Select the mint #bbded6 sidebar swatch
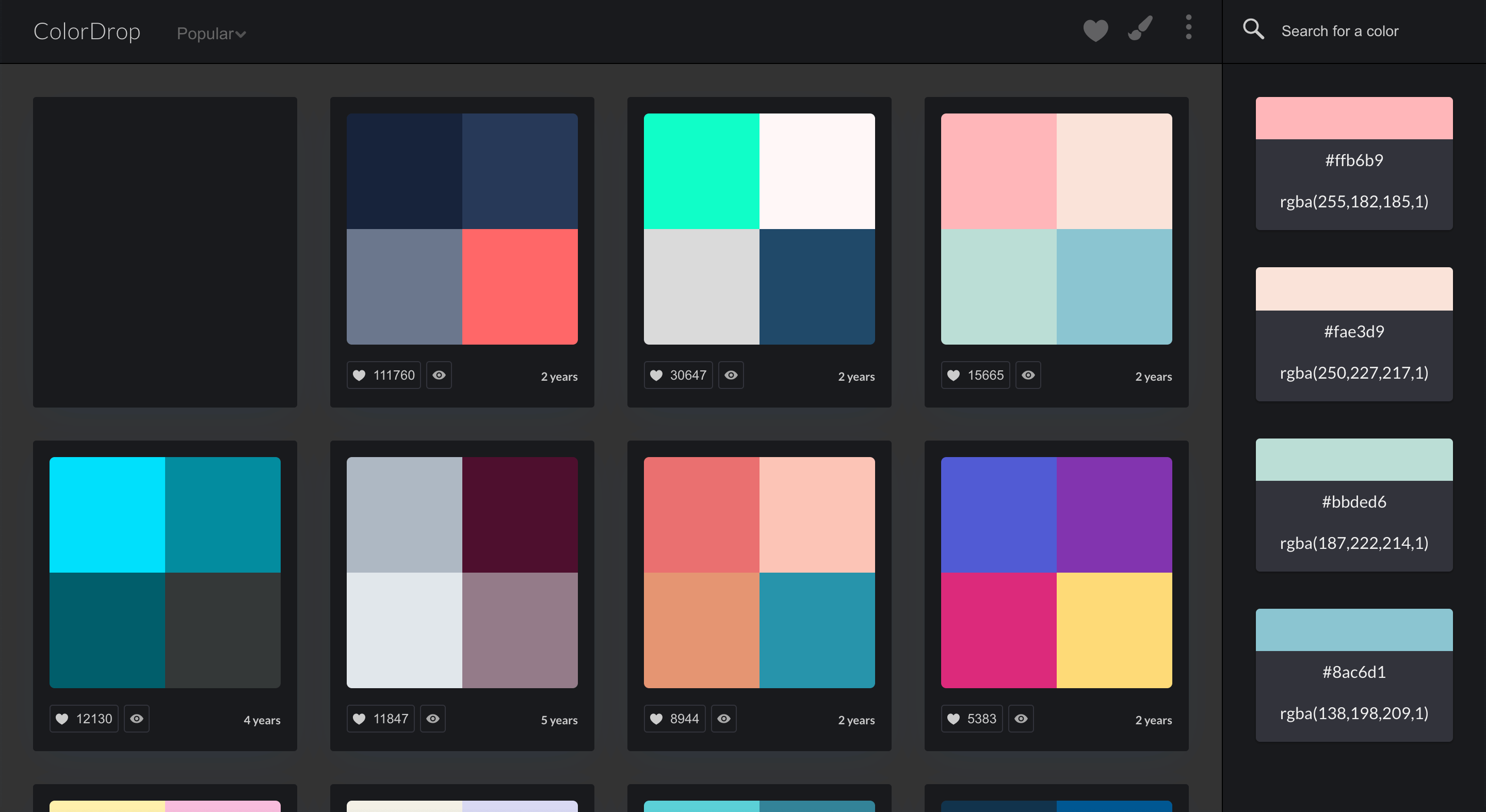Screen dimensions: 1486x812 point(1354,460)
